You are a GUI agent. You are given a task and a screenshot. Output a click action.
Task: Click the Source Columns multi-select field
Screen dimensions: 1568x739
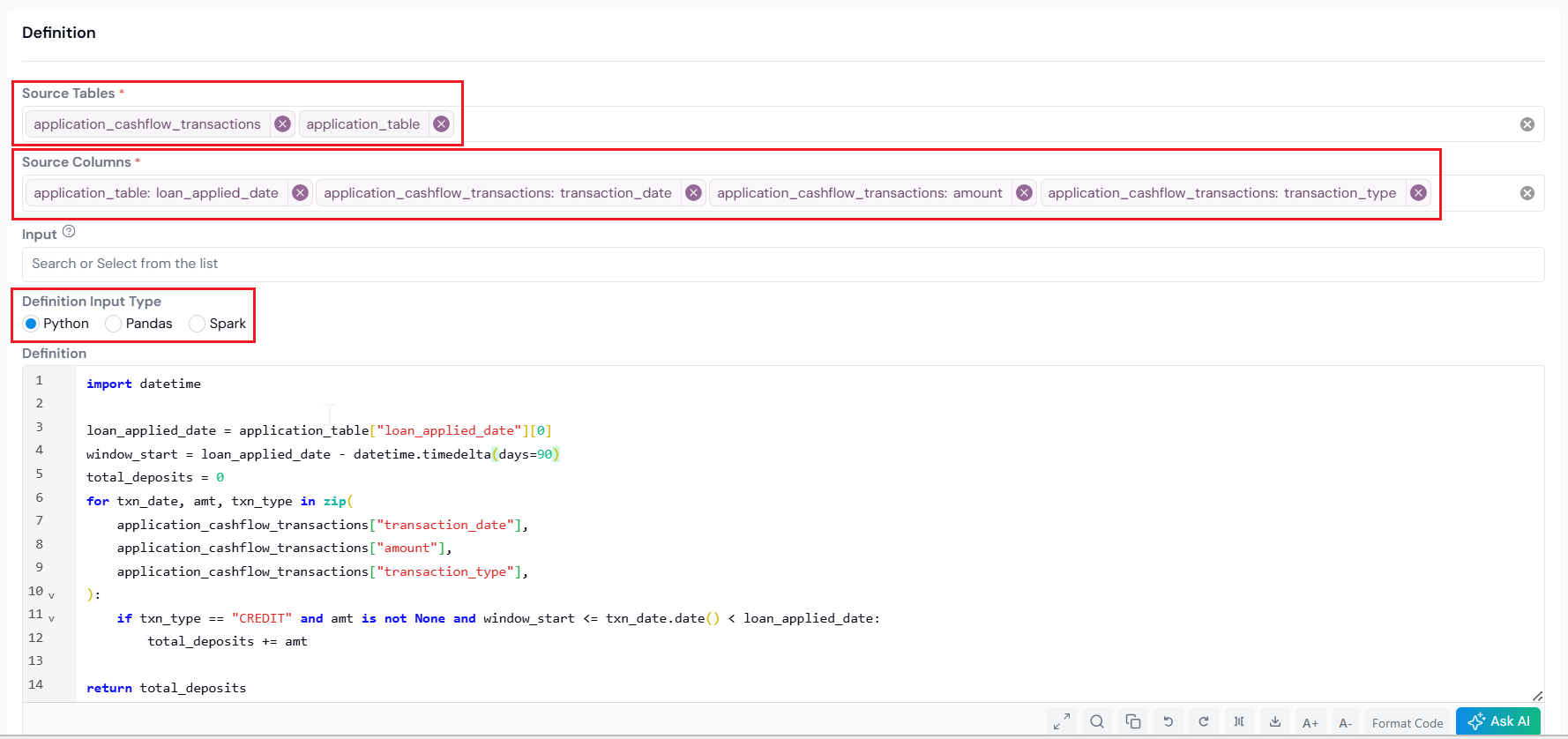click(x=783, y=193)
